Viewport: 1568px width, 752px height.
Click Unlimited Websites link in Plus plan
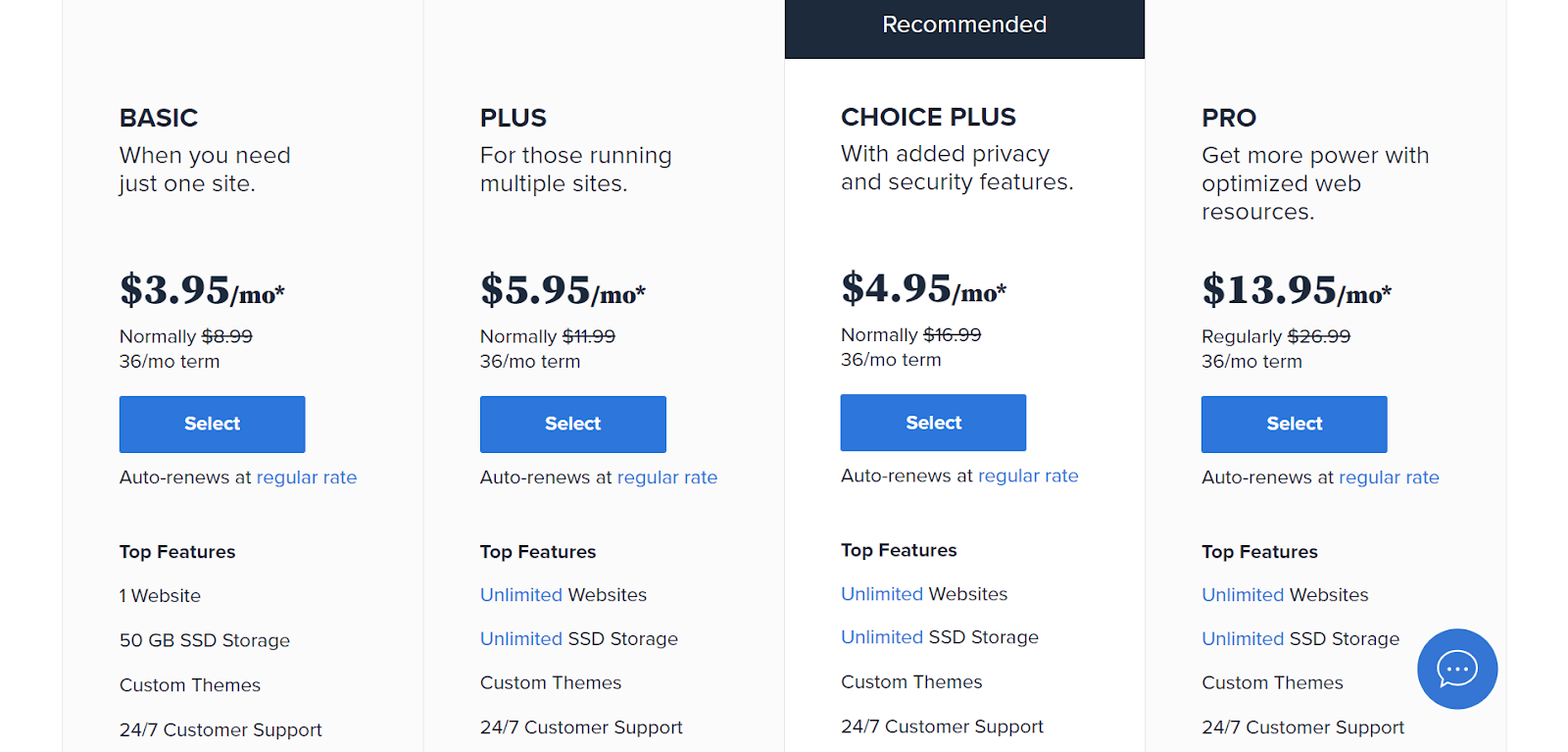pos(521,595)
